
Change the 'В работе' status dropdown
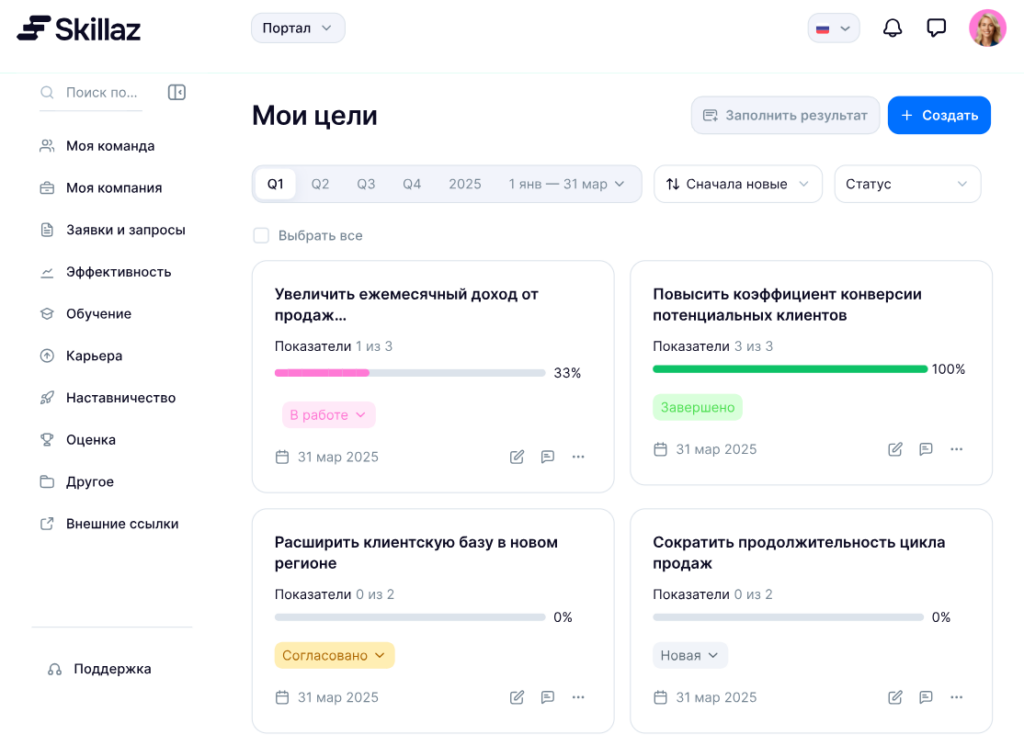tap(328, 415)
